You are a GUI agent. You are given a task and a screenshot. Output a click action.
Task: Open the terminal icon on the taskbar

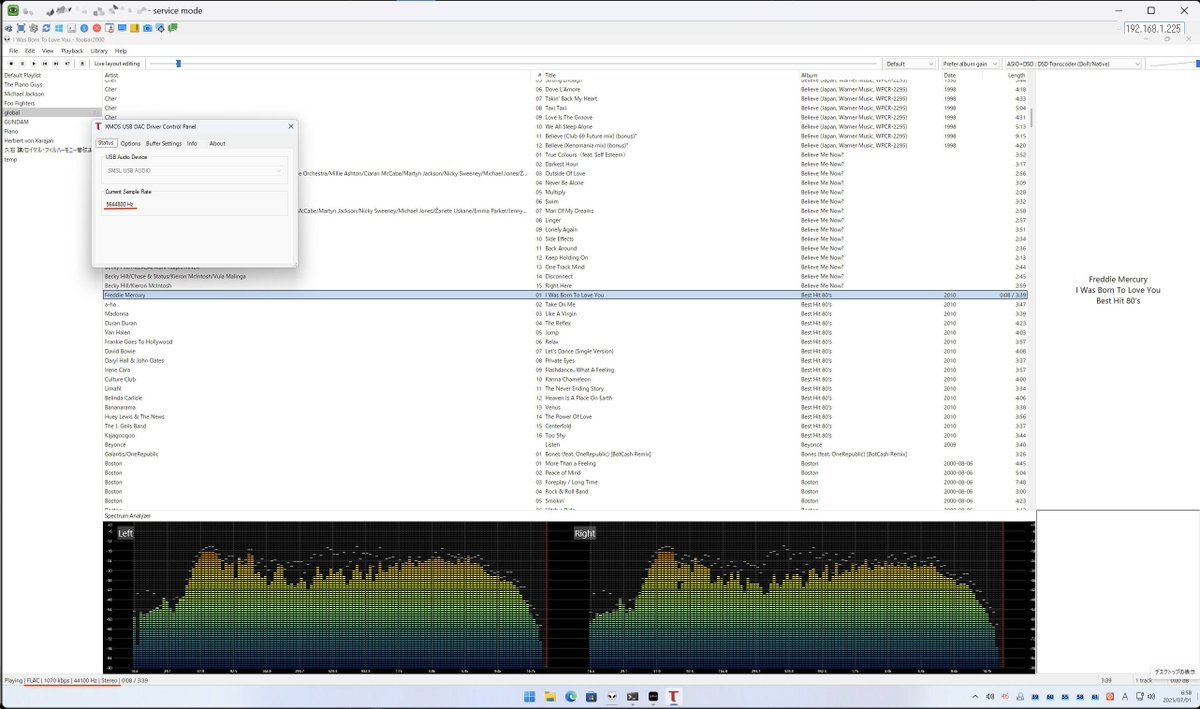pos(633,696)
